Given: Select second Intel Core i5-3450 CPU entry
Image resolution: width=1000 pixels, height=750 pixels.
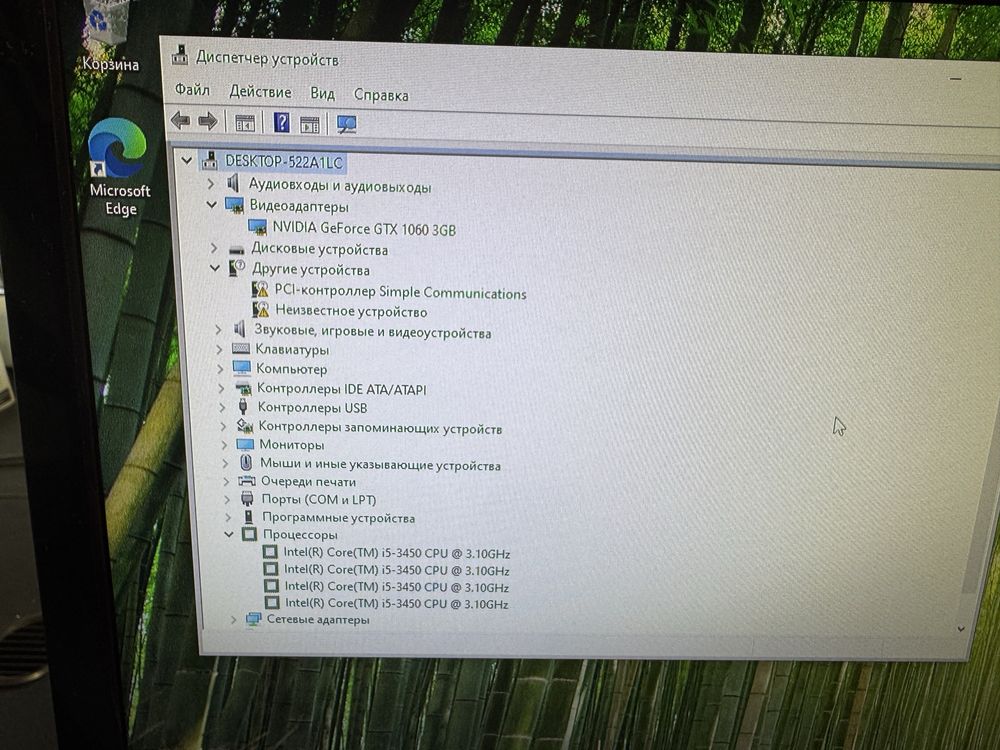Looking at the screenshot, I should [397, 570].
